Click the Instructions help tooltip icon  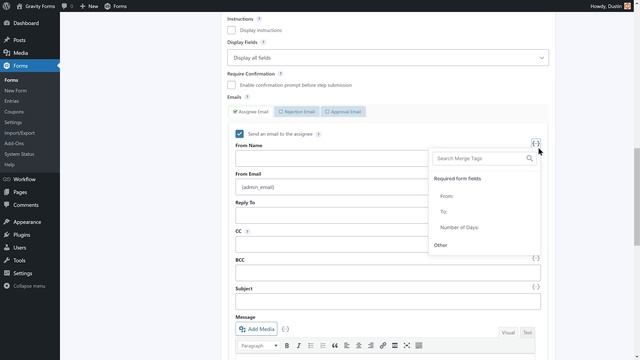pos(259,19)
